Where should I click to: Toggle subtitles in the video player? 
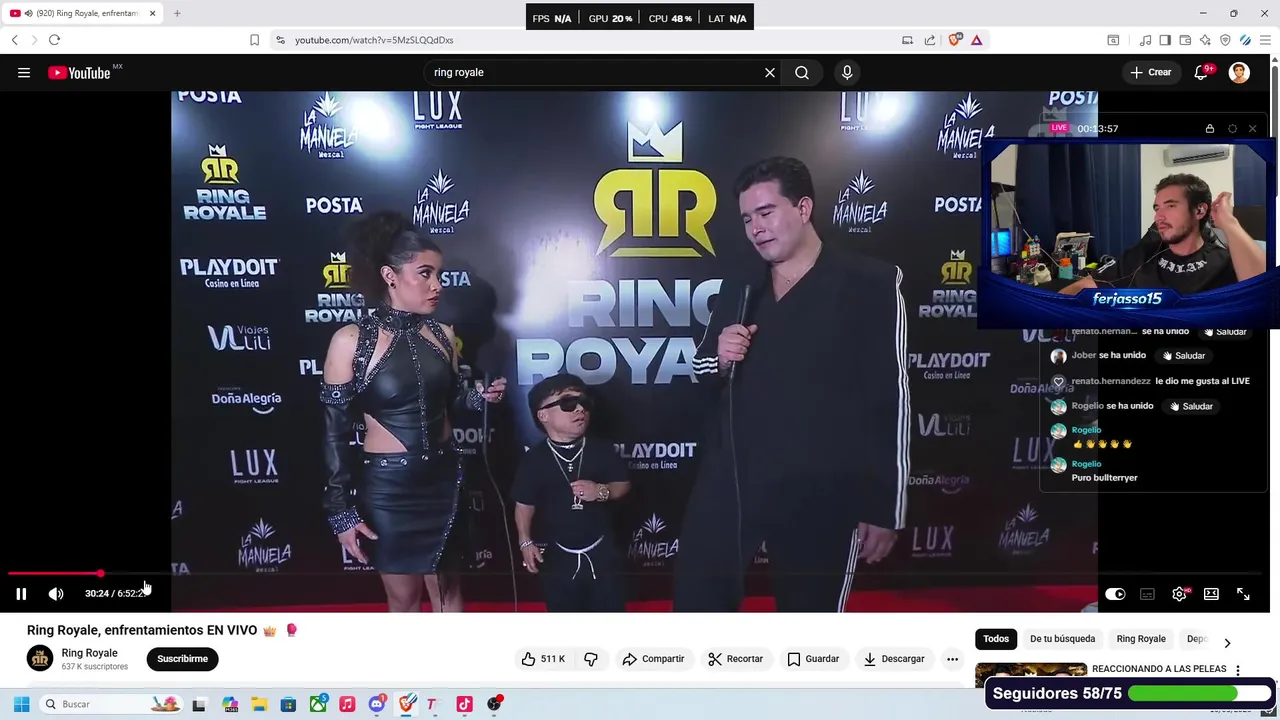pyautogui.click(x=1147, y=594)
